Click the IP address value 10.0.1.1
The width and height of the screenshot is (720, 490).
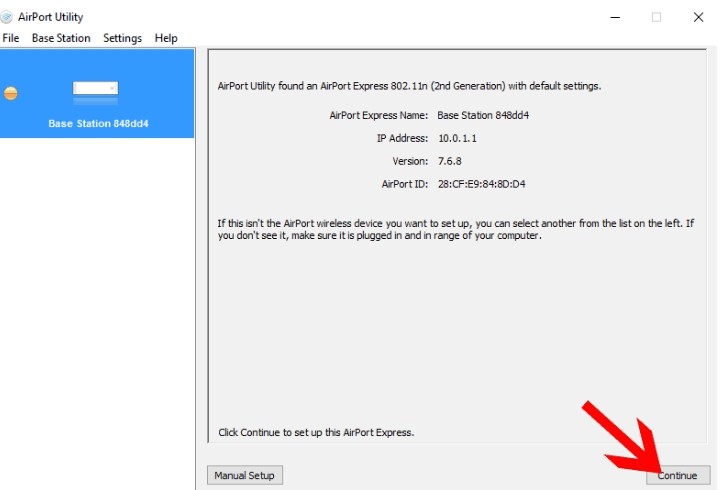tap(457, 138)
